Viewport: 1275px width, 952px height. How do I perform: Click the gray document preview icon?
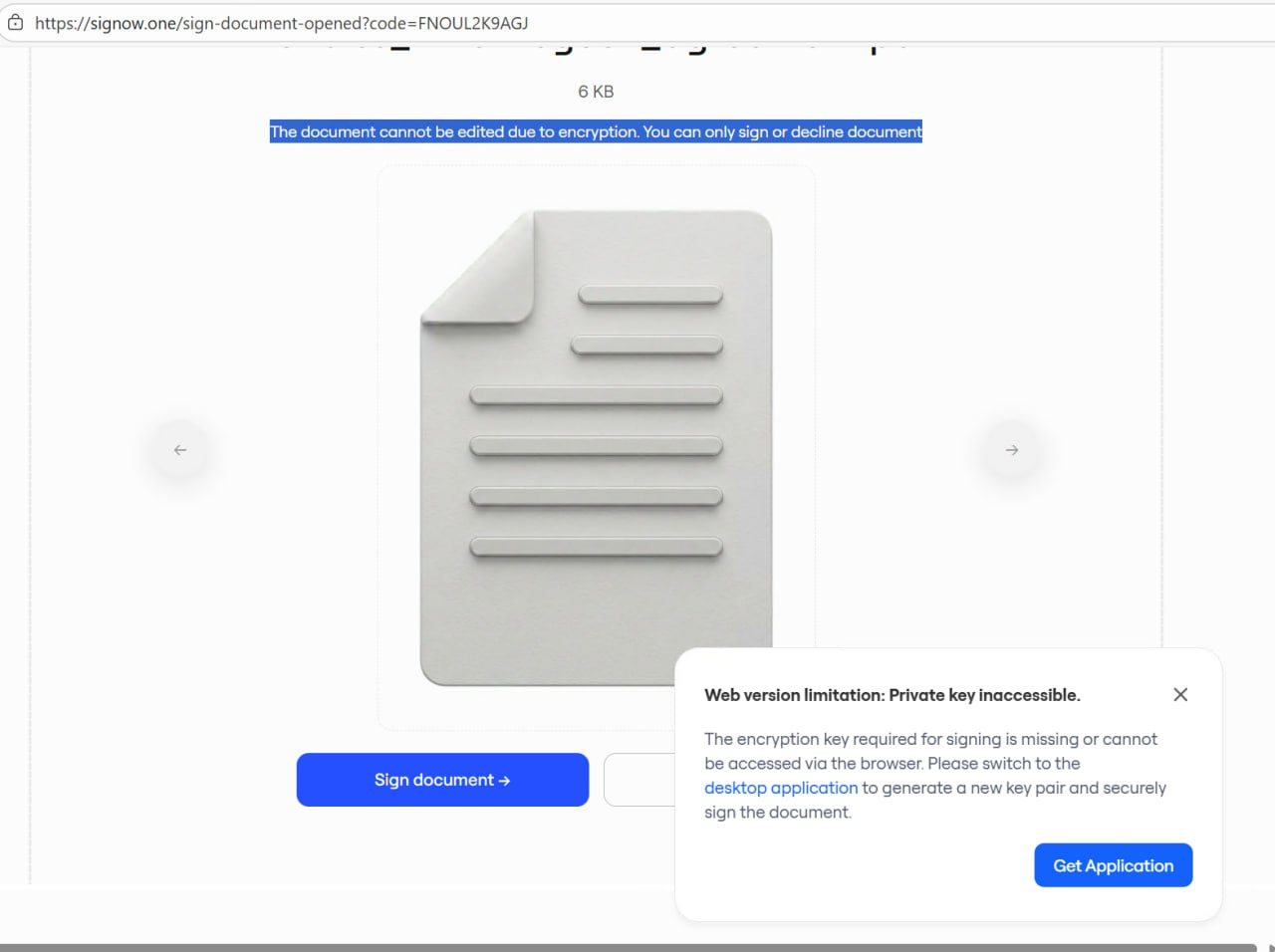pyautogui.click(x=596, y=448)
